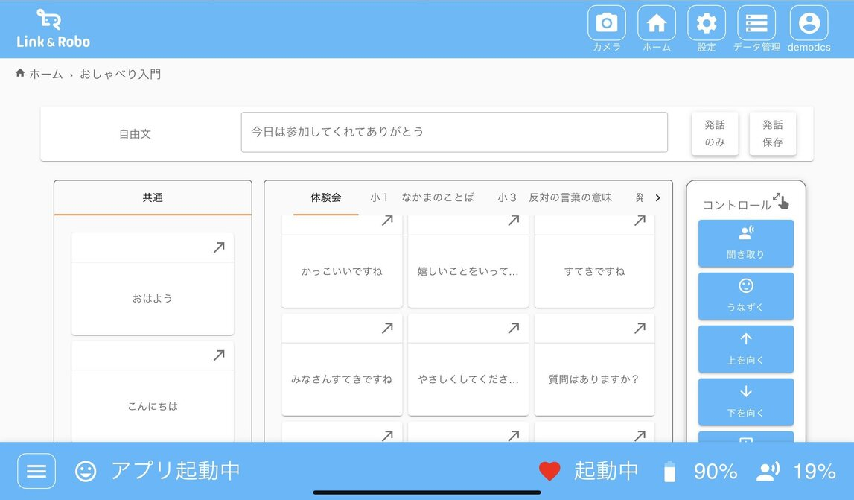Image resolution: width=854 pixels, height=500 pixels.
Task: Open Settings (設定) gear icon
Action: click(706, 23)
